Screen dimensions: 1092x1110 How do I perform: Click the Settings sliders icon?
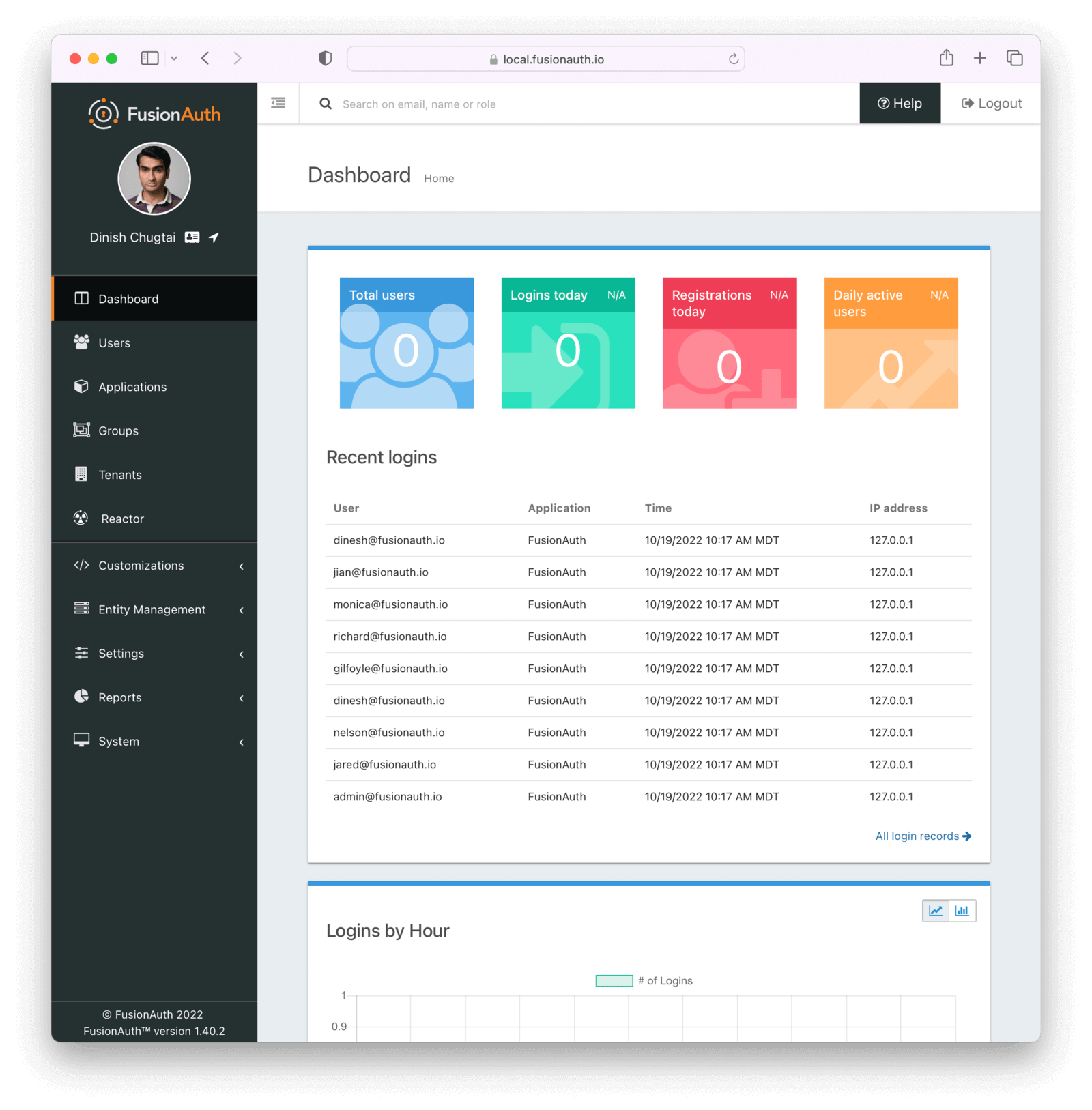81,653
